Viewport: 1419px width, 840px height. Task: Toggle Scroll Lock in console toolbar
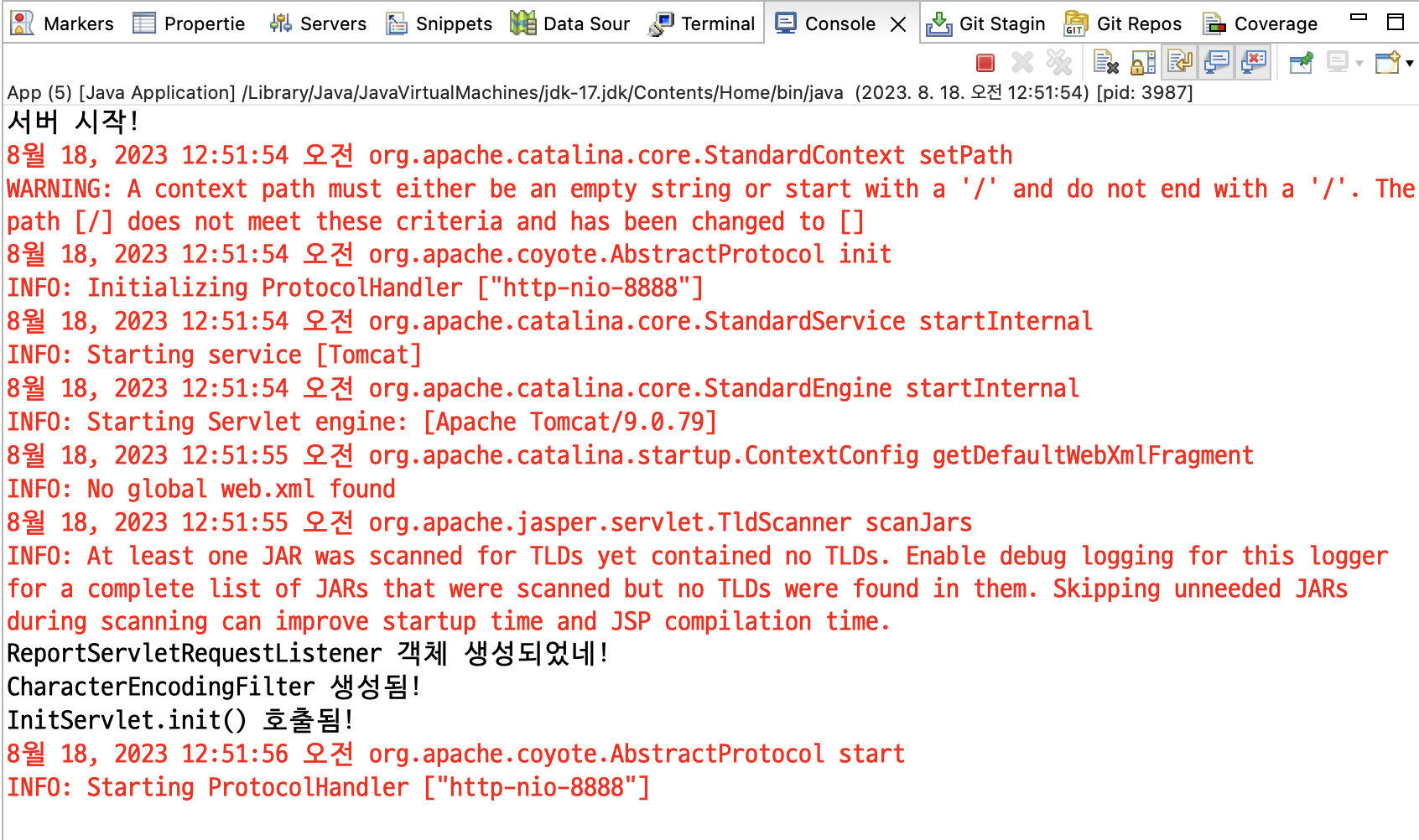1143,63
